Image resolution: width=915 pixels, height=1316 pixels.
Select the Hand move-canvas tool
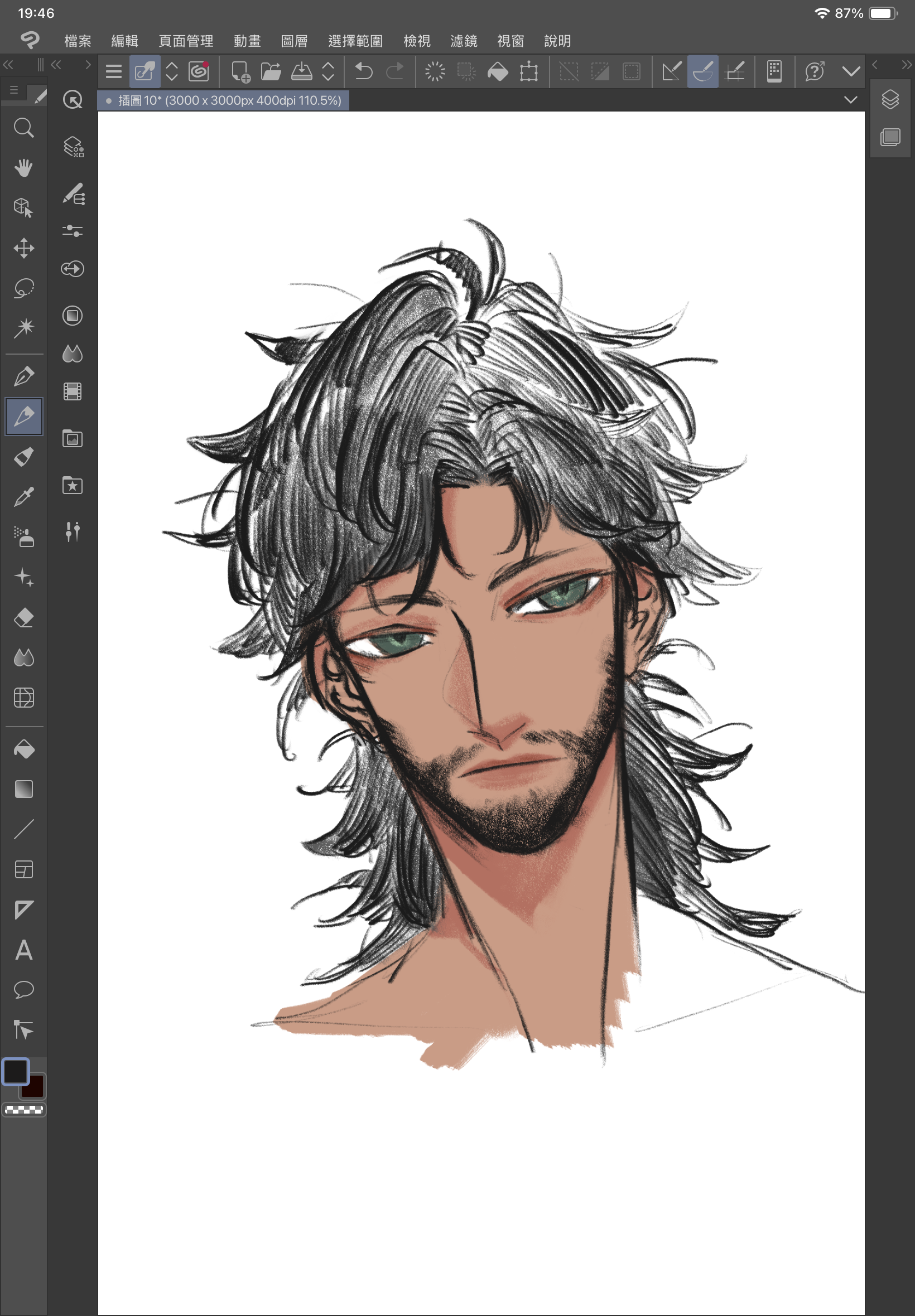click(x=23, y=168)
